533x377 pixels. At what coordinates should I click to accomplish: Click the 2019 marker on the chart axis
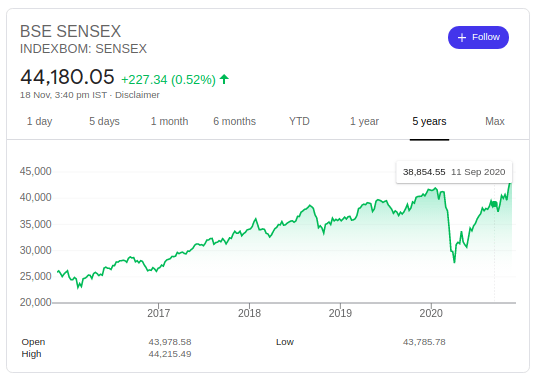click(340, 313)
